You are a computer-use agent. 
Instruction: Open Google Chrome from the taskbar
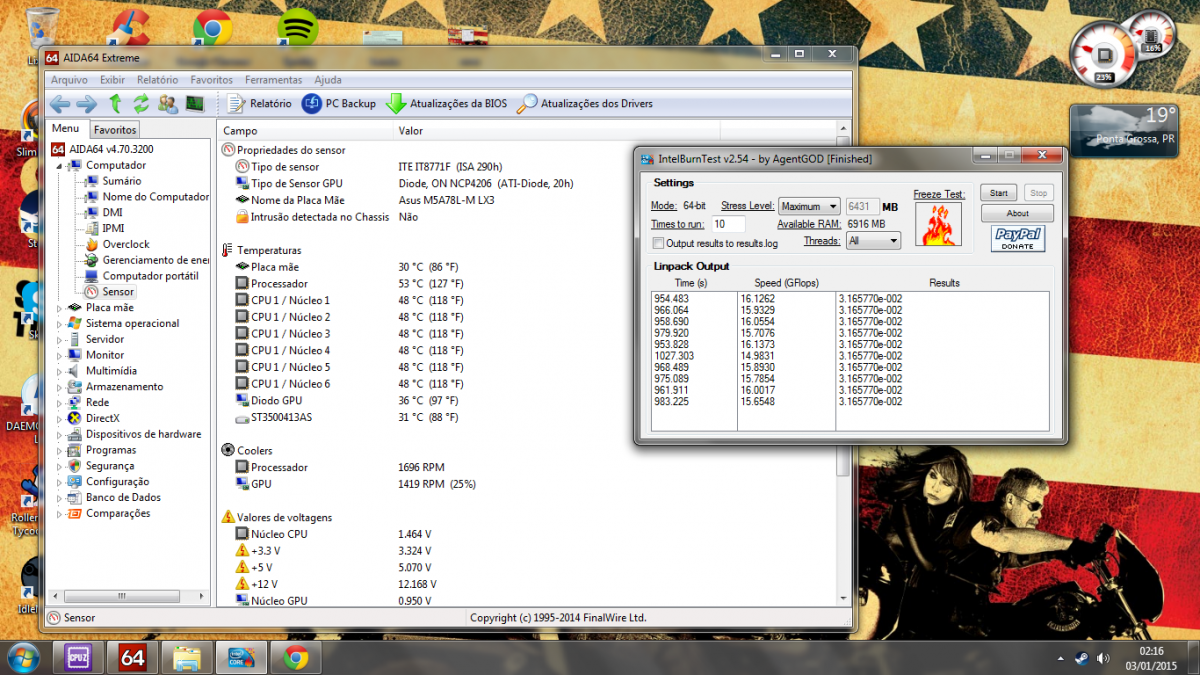[x=295, y=657]
